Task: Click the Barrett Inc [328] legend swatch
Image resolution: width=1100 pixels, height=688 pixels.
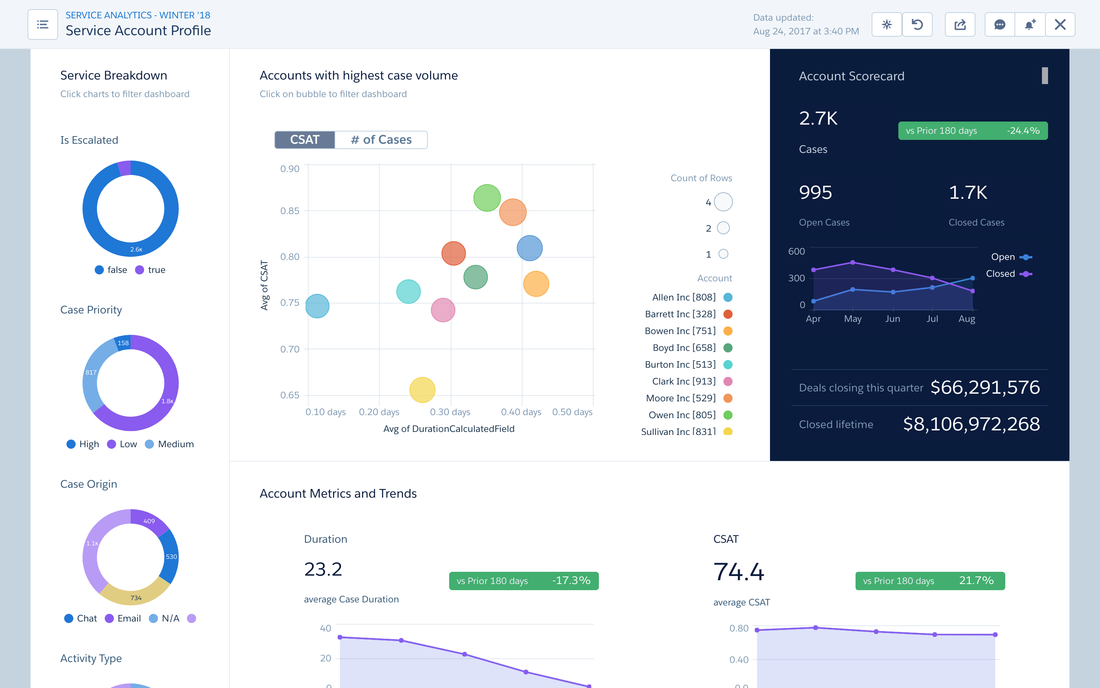Action: (727, 314)
